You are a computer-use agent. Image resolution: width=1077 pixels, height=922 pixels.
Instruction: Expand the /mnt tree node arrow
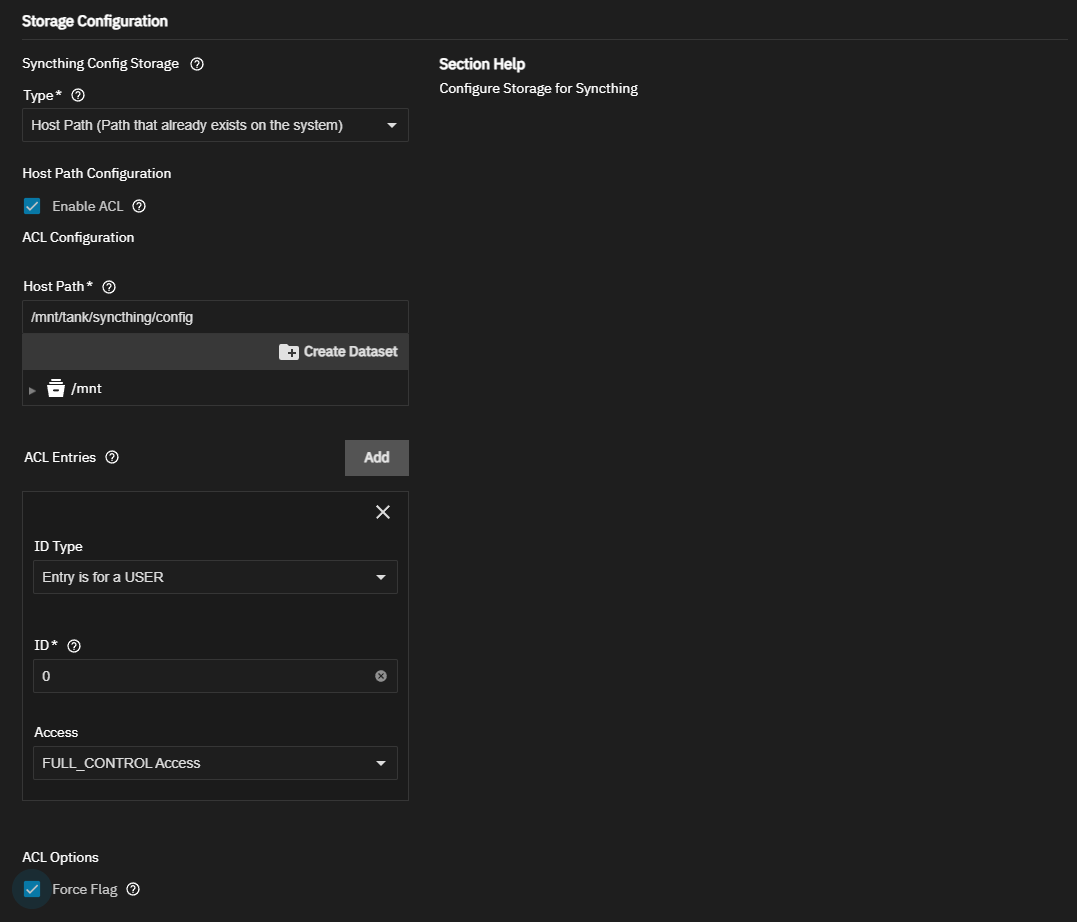[32, 390]
